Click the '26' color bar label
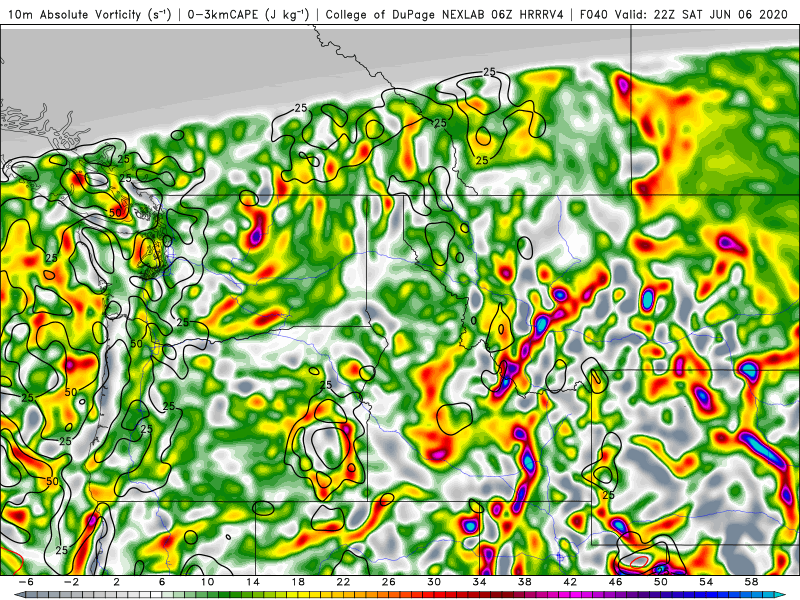The width and height of the screenshot is (800, 600). pos(389,582)
